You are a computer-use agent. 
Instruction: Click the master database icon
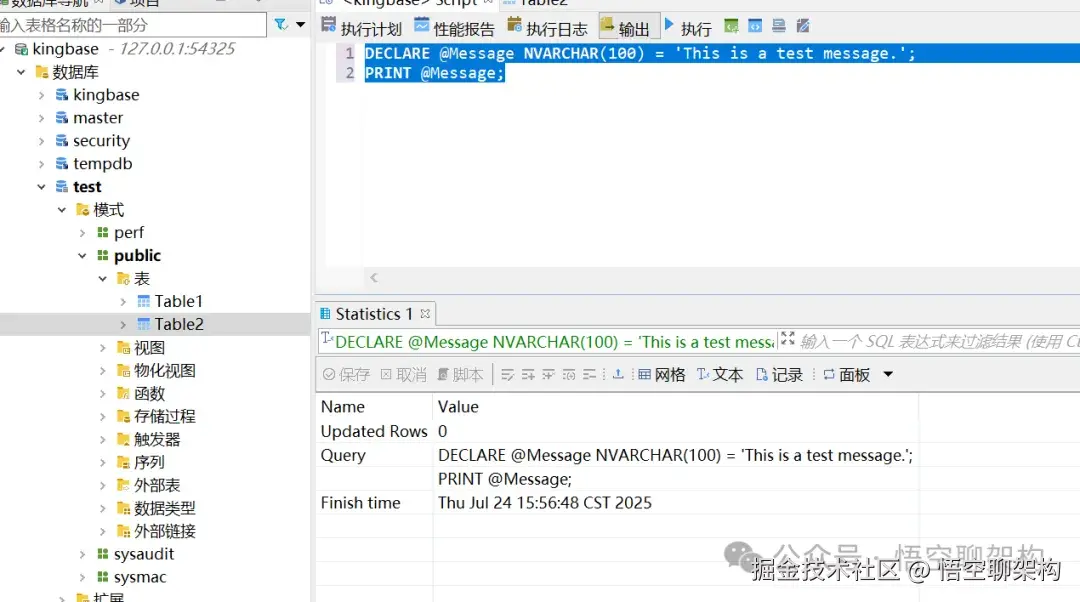point(62,118)
